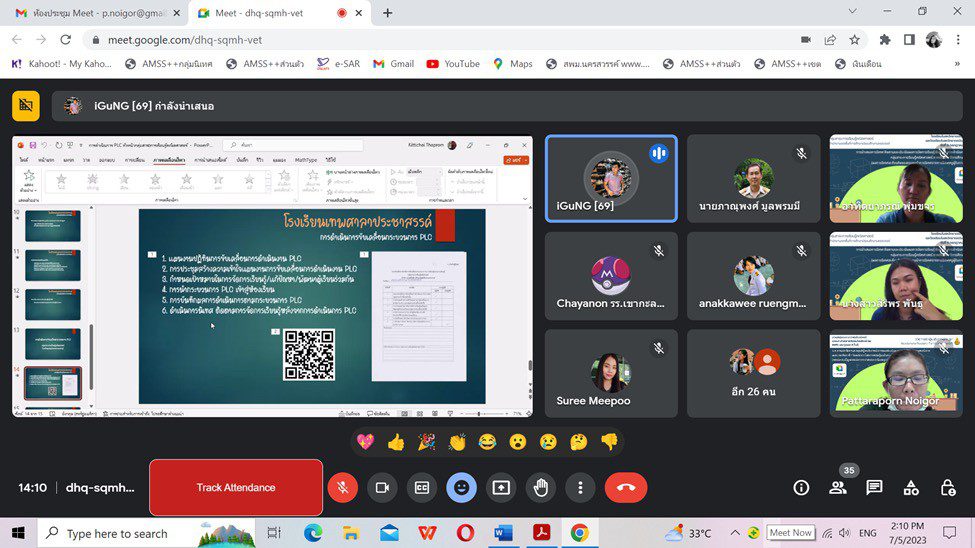Image resolution: width=975 pixels, height=548 pixels.
Task: Click the Track Attendance button
Action: coord(236,488)
